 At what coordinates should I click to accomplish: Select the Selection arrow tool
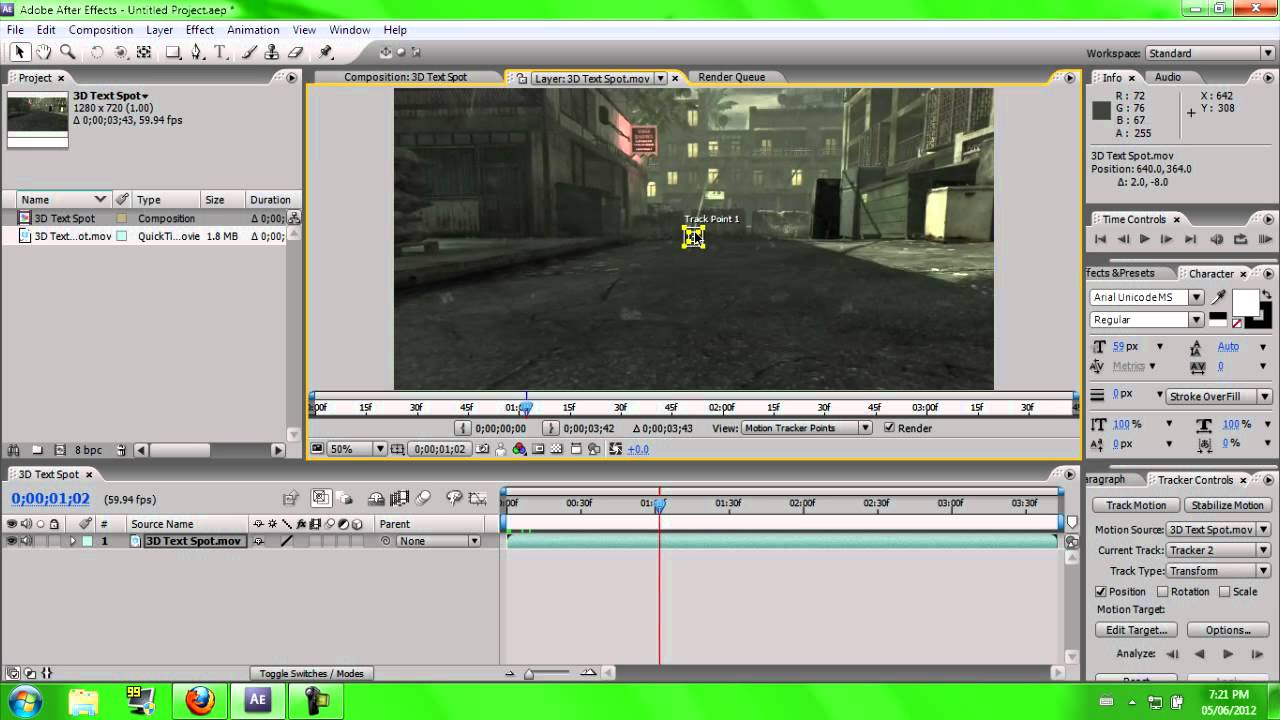[19, 52]
